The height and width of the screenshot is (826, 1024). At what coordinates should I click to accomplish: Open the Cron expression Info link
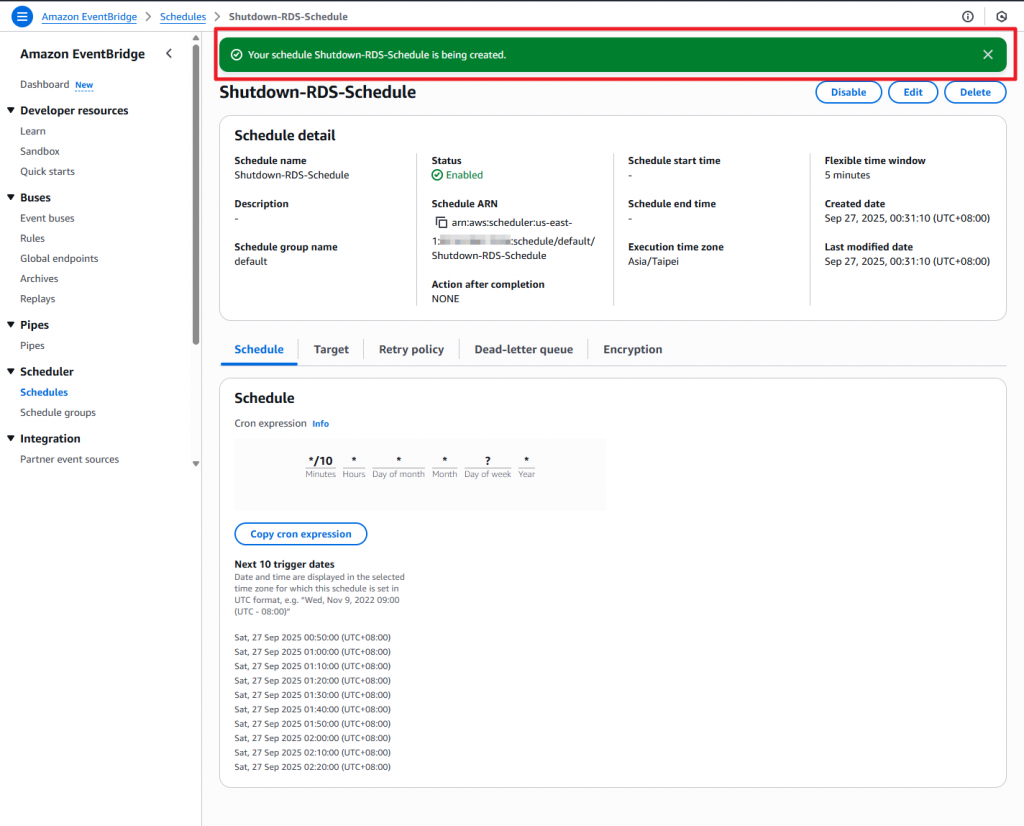pyautogui.click(x=321, y=424)
